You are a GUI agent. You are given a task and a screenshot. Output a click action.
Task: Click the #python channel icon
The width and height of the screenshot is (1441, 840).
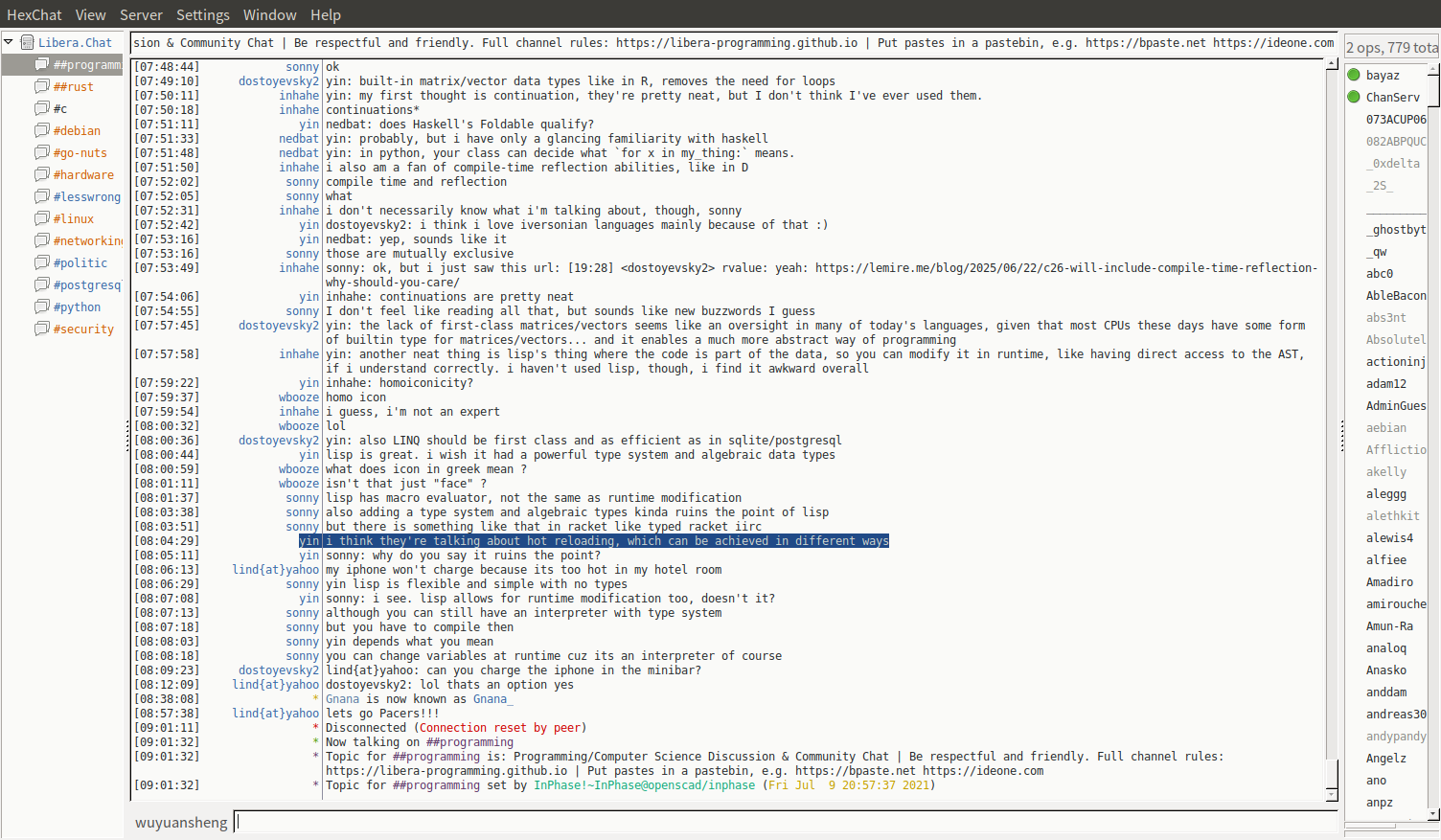pos(42,306)
